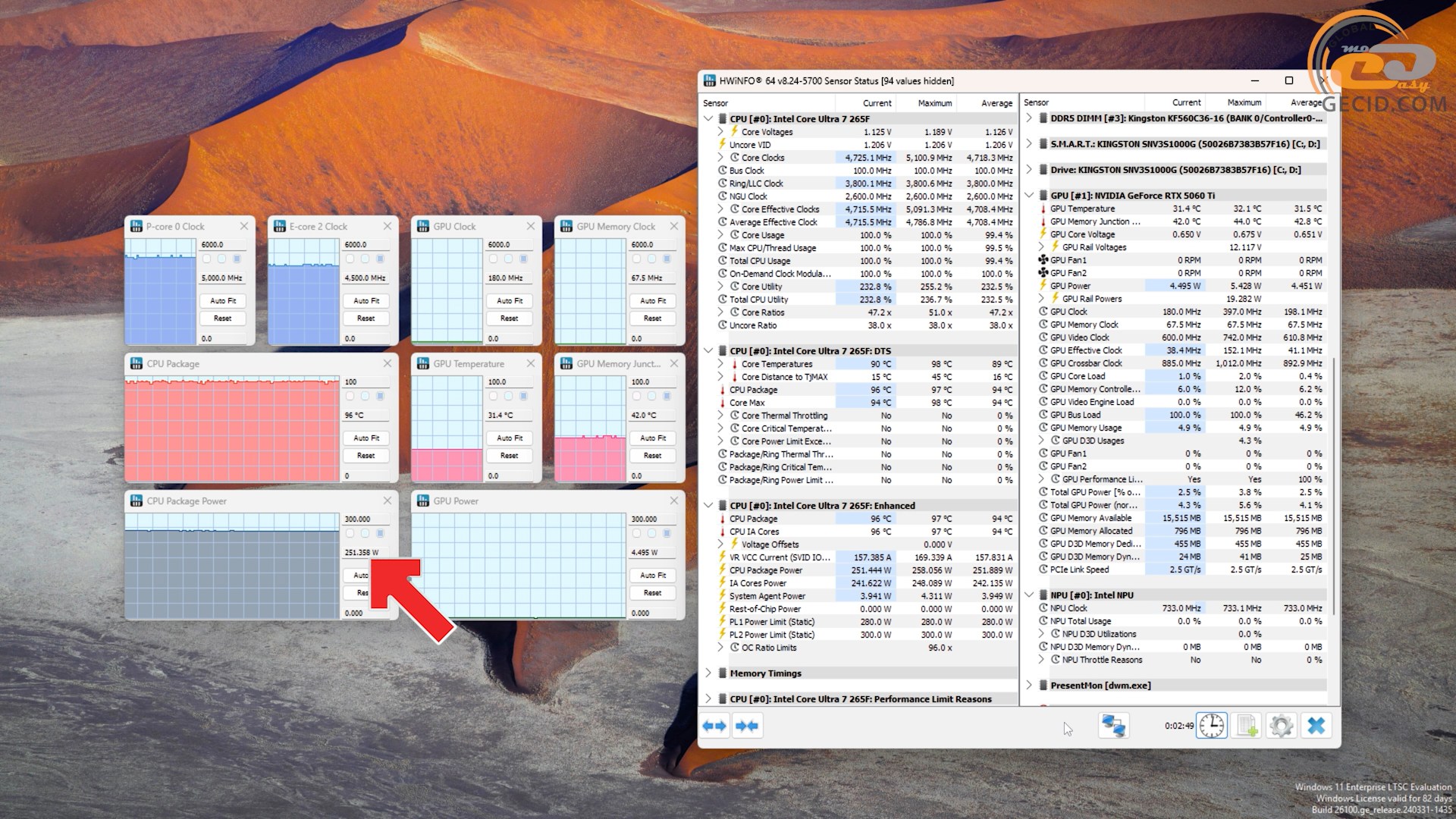Screen dimensions: 1456x819
Task: Toggle the left round option in P-core 0 Clock graph
Action: [x=206, y=259]
